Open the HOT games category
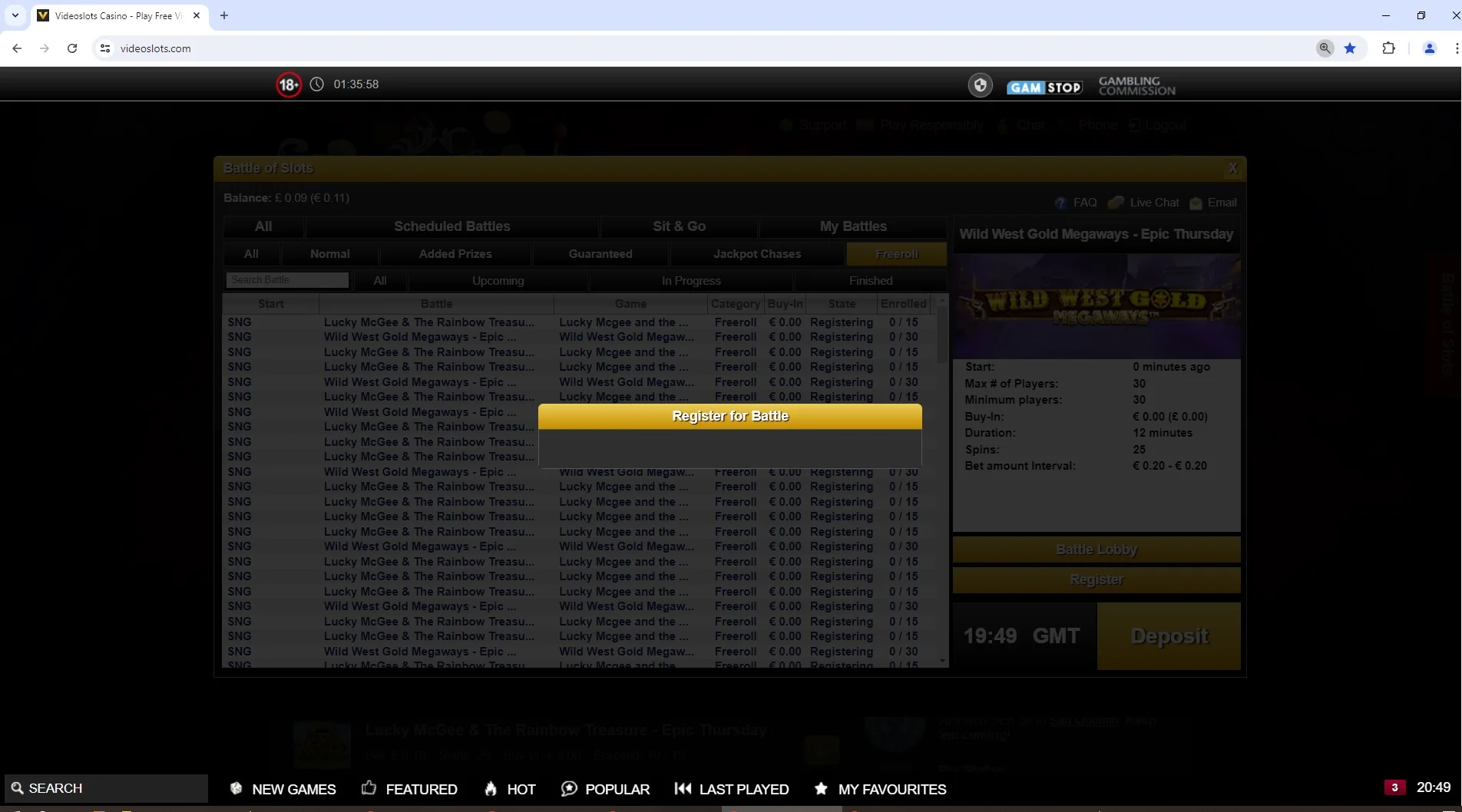The width and height of the screenshot is (1462, 812). click(510, 789)
